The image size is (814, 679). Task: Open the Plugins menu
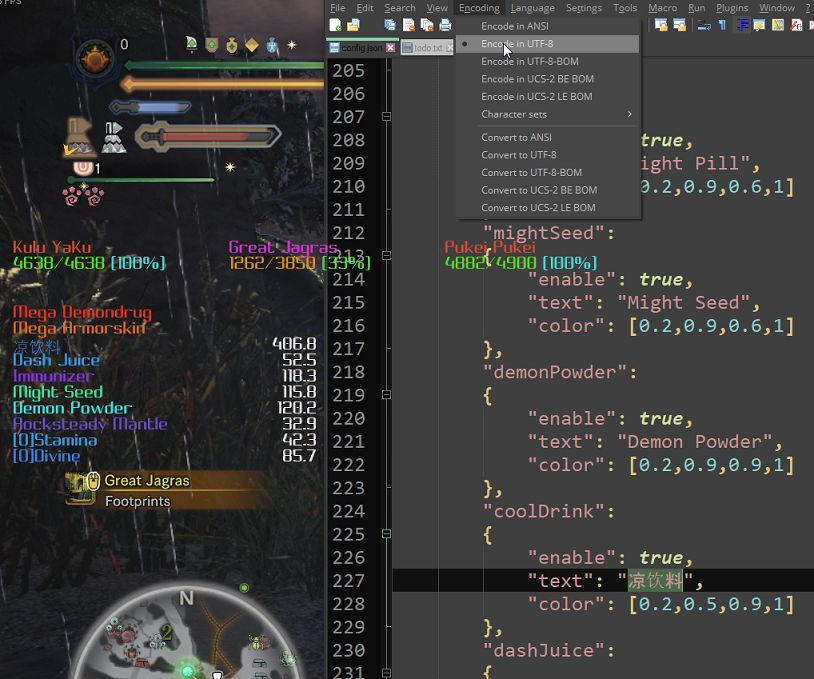pos(732,8)
